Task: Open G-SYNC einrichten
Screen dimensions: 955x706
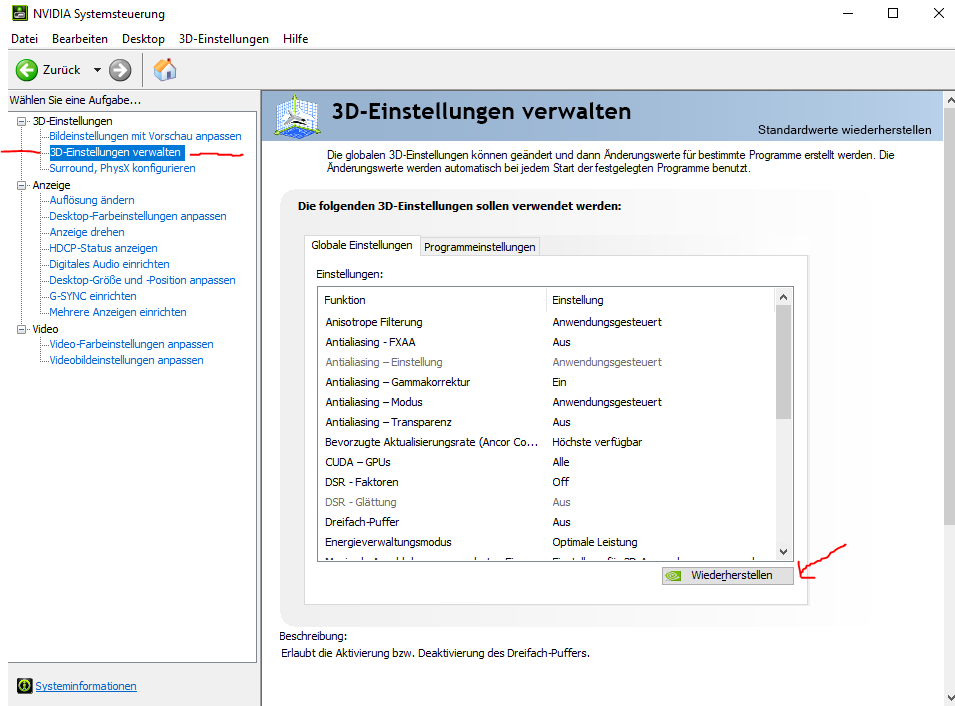Action: pyautogui.click(x=93, y=296)
